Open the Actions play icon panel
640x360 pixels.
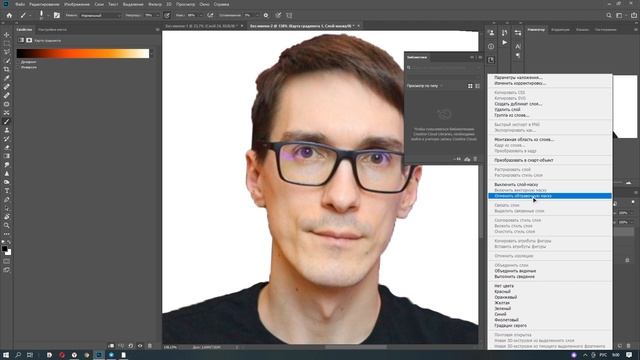[x=505, y=42]
